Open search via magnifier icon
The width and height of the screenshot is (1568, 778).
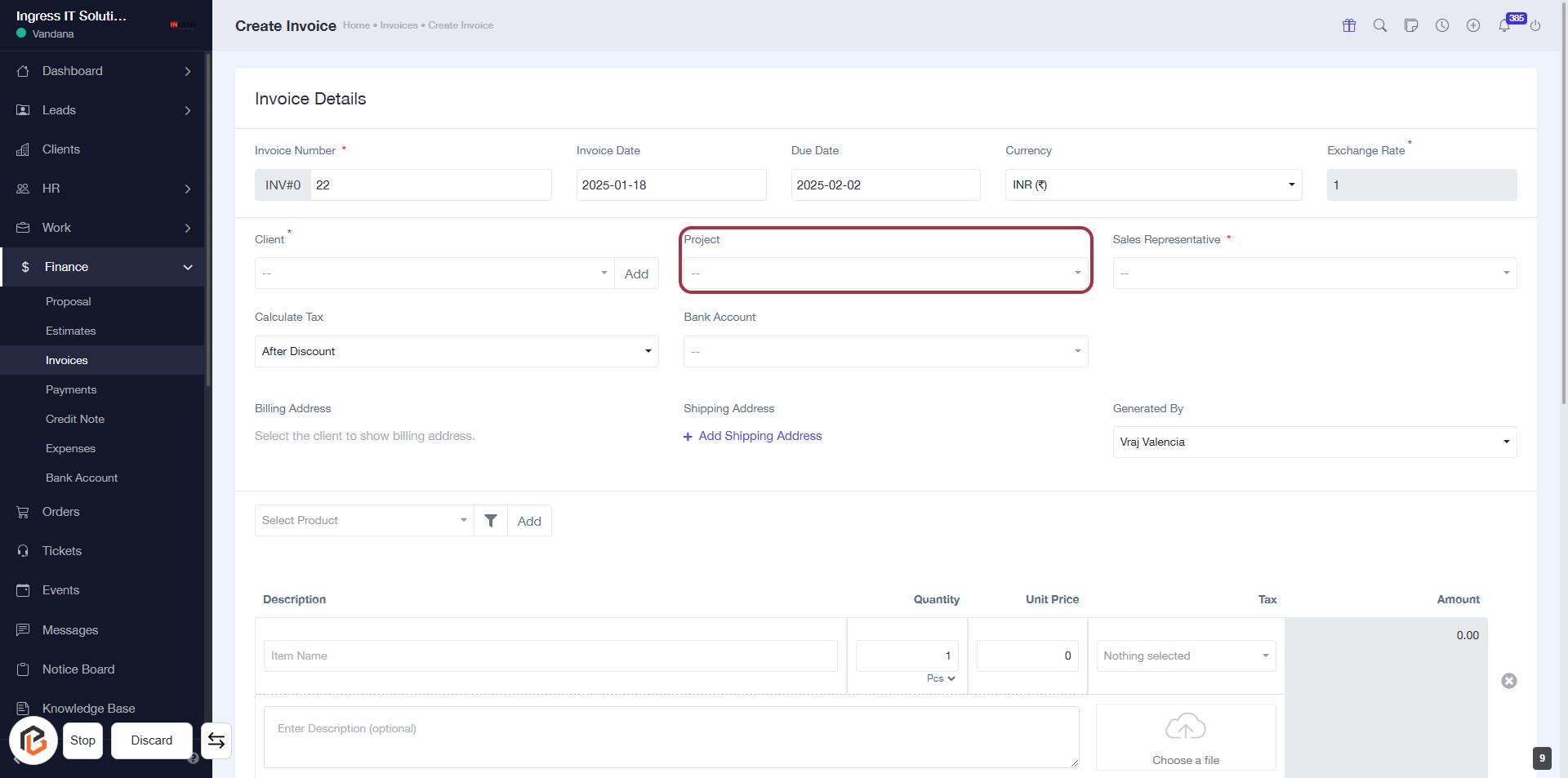pyautogui.click(x=1380, y=25)
